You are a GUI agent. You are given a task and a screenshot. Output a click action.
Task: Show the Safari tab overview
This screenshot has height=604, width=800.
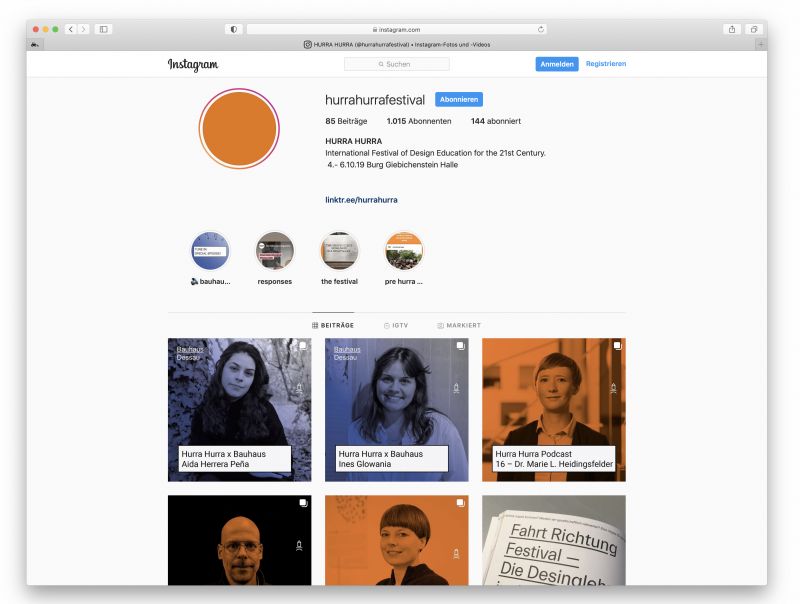(x=754, y=29)
